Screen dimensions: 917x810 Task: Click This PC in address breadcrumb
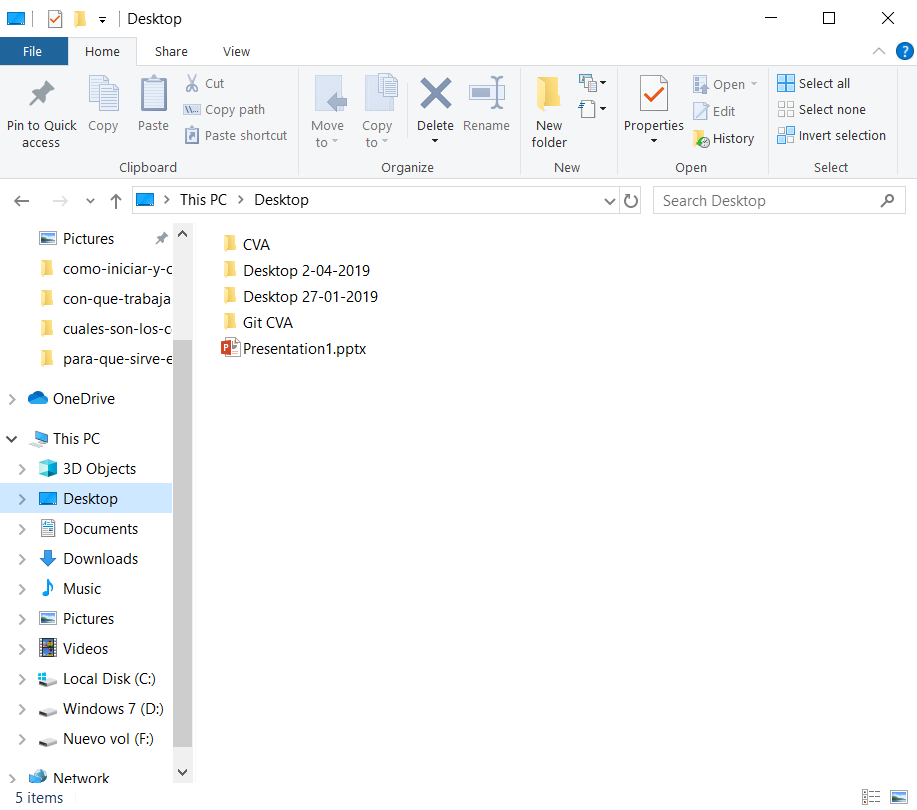tap(203, 200)
